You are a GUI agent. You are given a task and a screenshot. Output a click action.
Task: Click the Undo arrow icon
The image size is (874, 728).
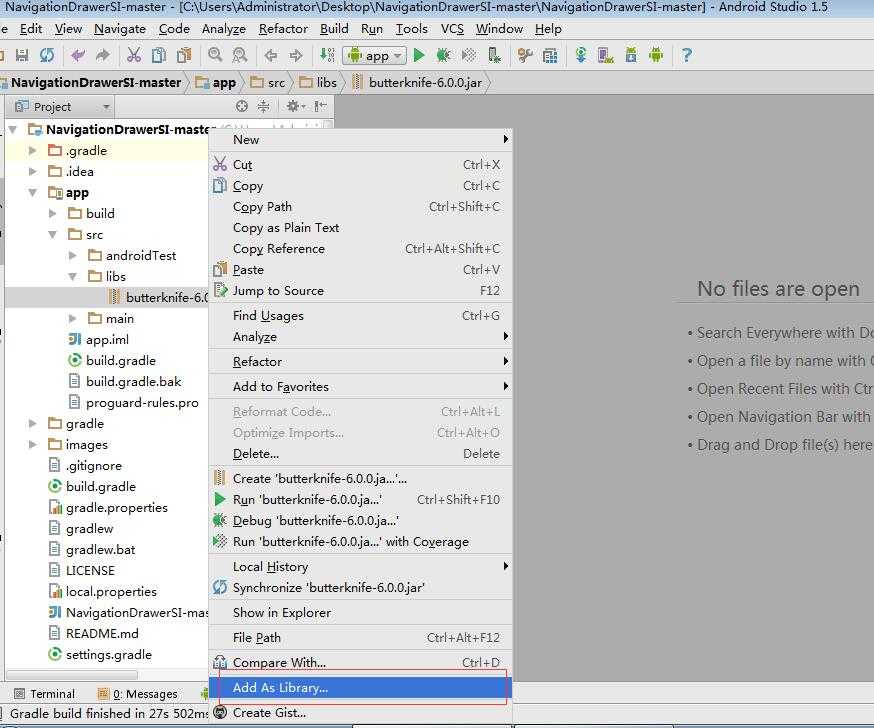[78, 55]
